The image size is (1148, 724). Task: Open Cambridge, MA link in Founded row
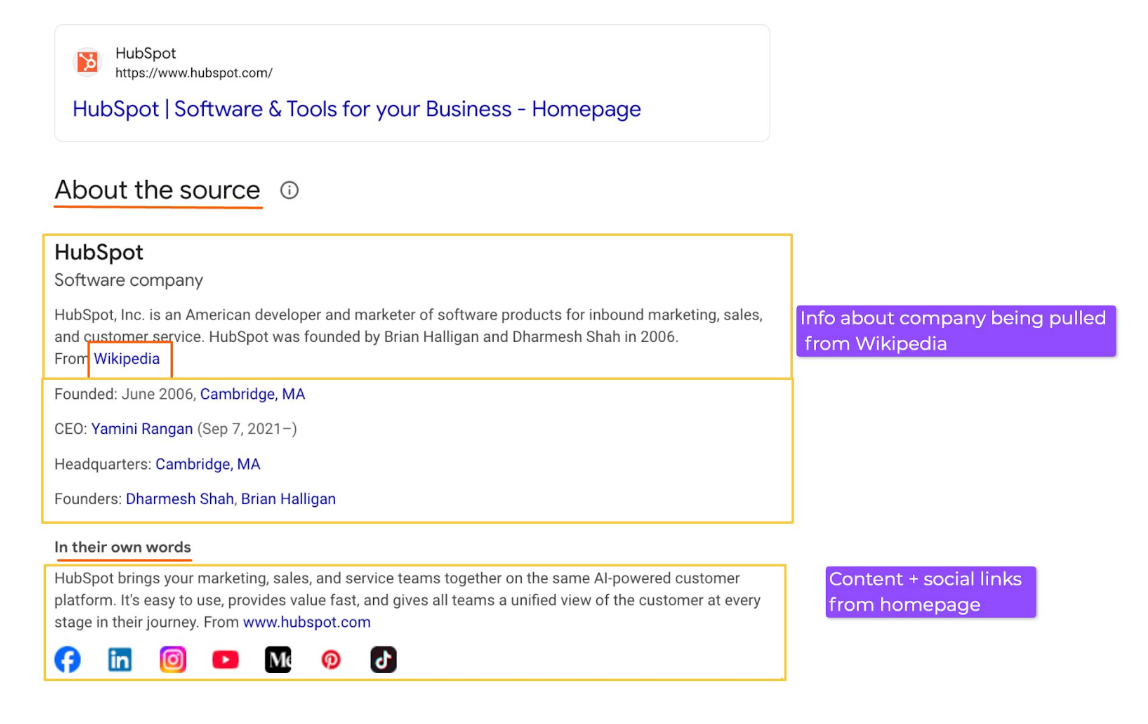click(x=253, y=394)
